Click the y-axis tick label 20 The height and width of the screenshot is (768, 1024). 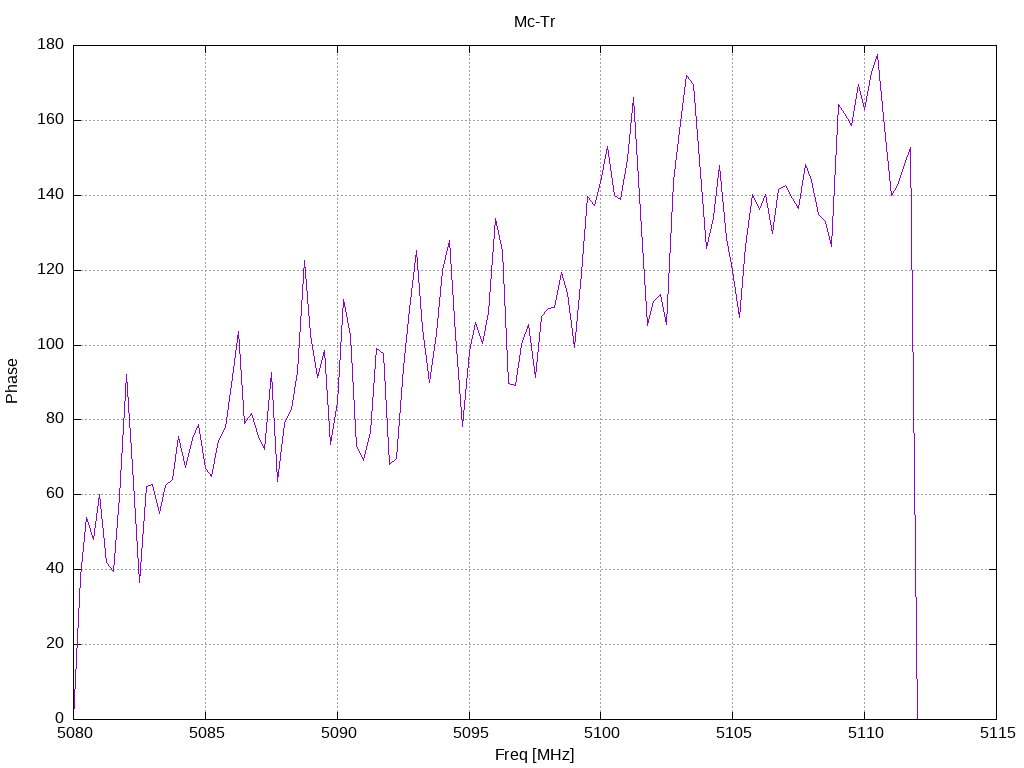(55, 643)
